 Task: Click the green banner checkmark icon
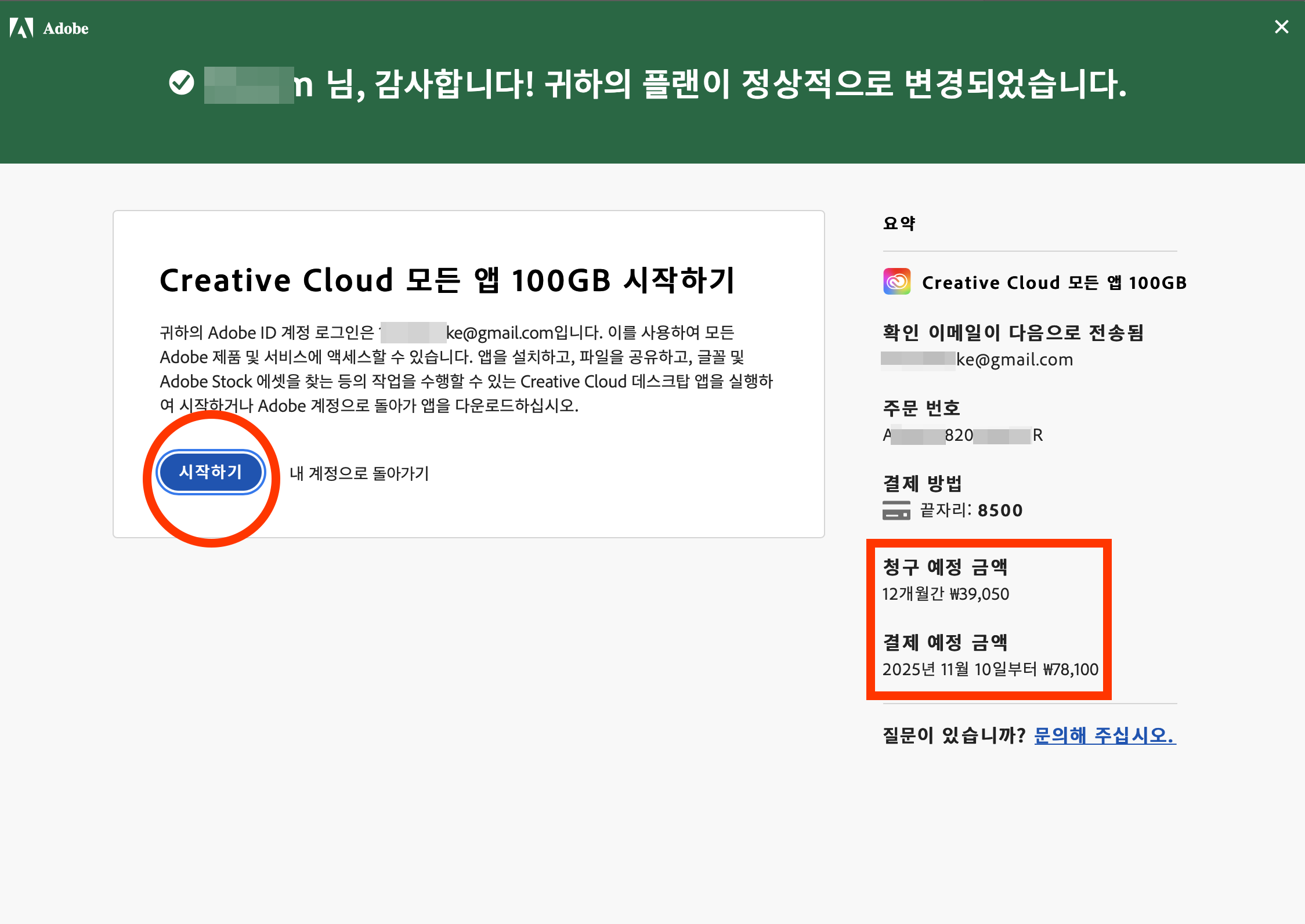(x=182, y=82)
